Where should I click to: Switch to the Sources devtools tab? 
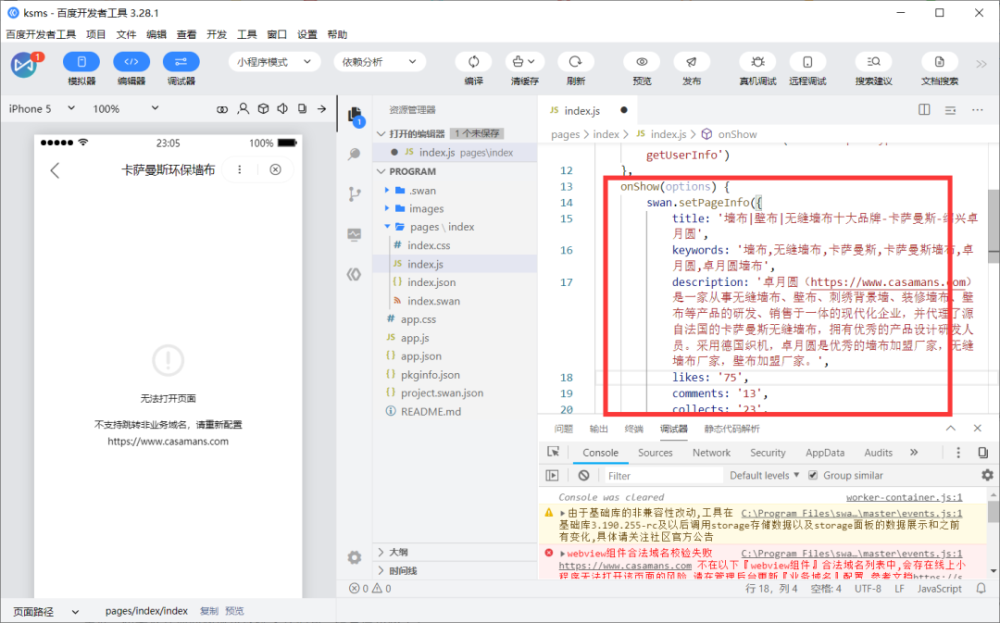655,453
